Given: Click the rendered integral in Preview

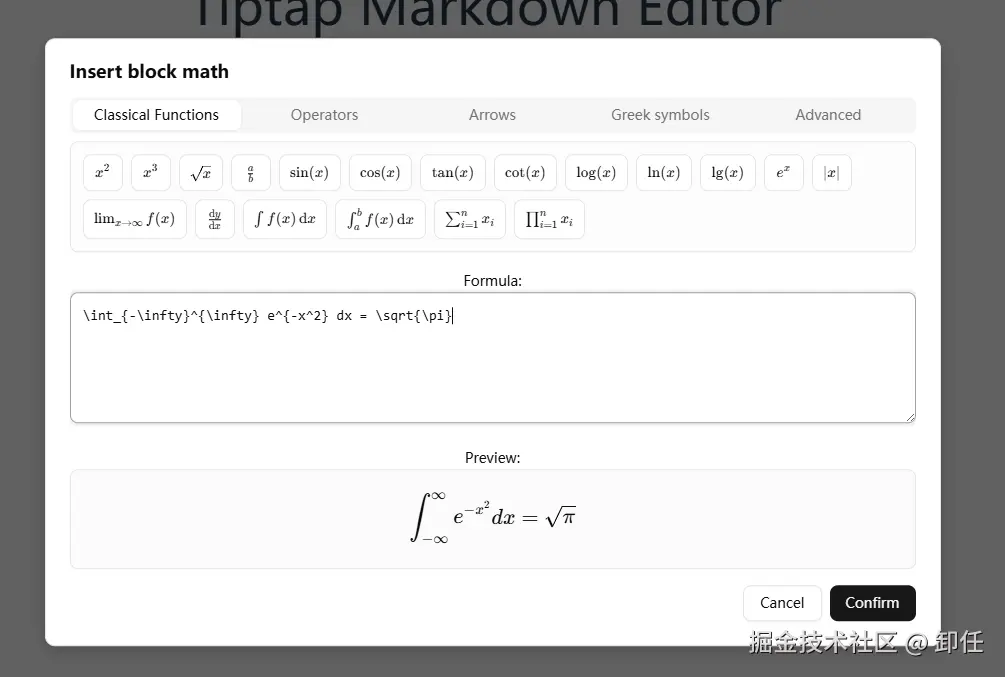Looking at the screenshot, I should [x=492, y=517].
